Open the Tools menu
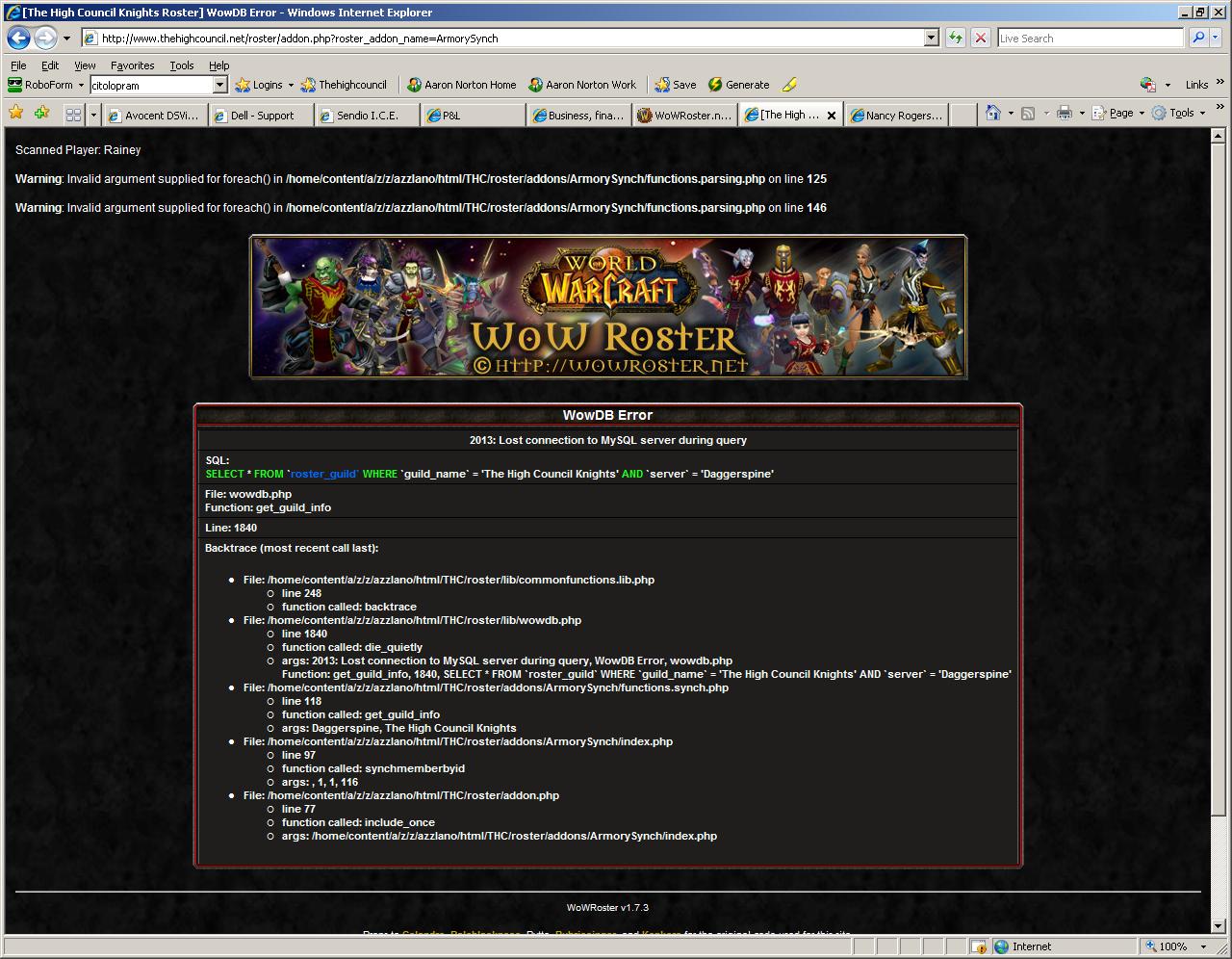This screenshot has height=959, width=1232. tap(182, 65)
